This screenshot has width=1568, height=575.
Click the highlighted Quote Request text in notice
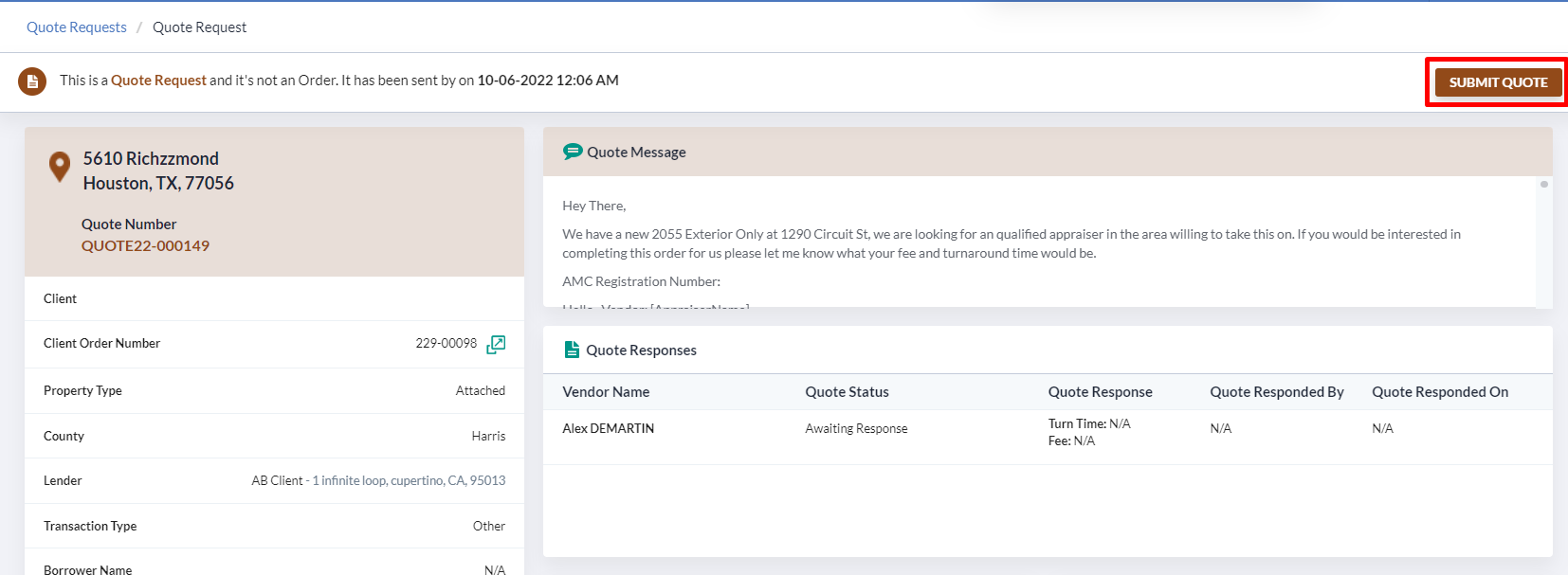158,81
